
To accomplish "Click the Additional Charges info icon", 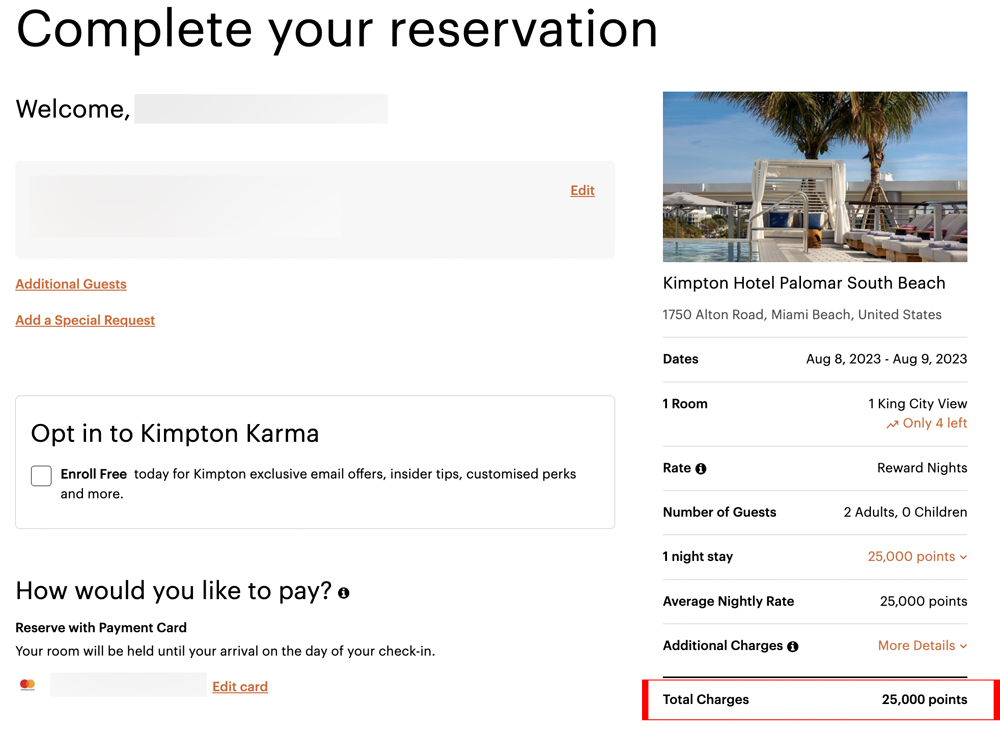I will click(791, 645).
